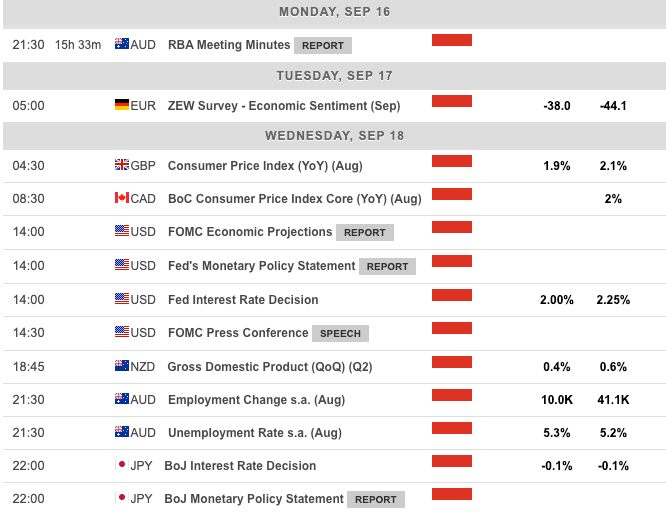Image resolution: width=666 pixels, height=514 pixels.
Task: Click the US flag beside Fed Interest Rate Decision
Action: [x=122, y=300]
